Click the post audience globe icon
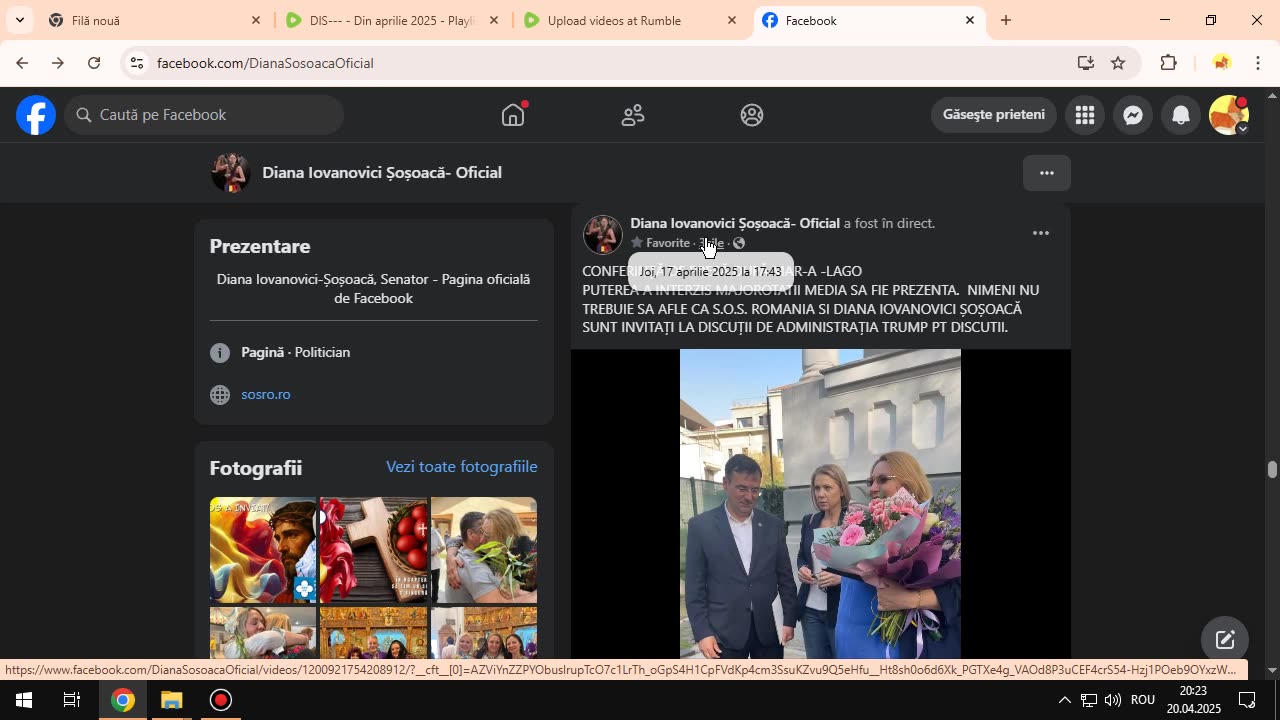This screenshot has height=720, width=1280. click(739, 243)
